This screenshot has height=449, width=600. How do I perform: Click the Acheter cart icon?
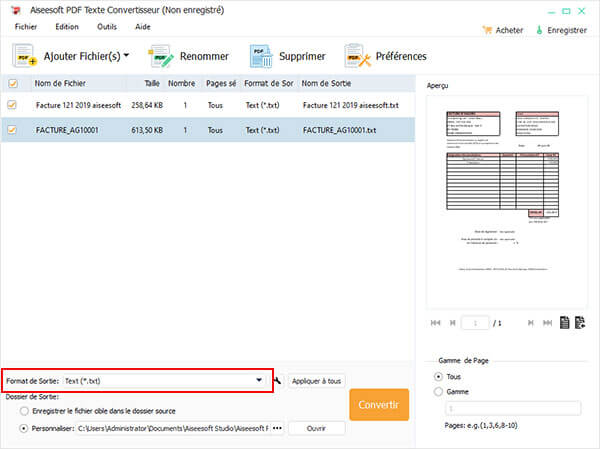click(487, 30)
